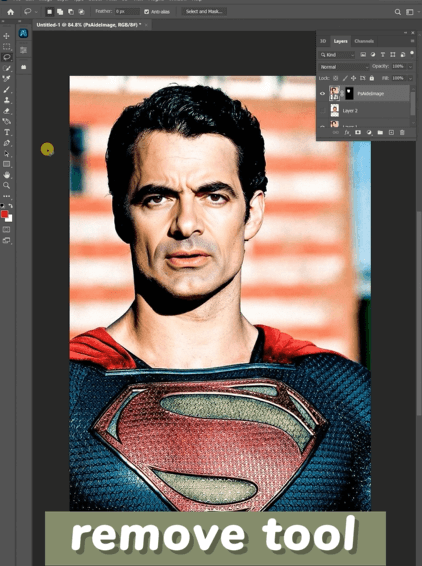Select the Lasso tool in the toolbar
422x566 pixels.
pyautogui.click(x=6, y=57)
